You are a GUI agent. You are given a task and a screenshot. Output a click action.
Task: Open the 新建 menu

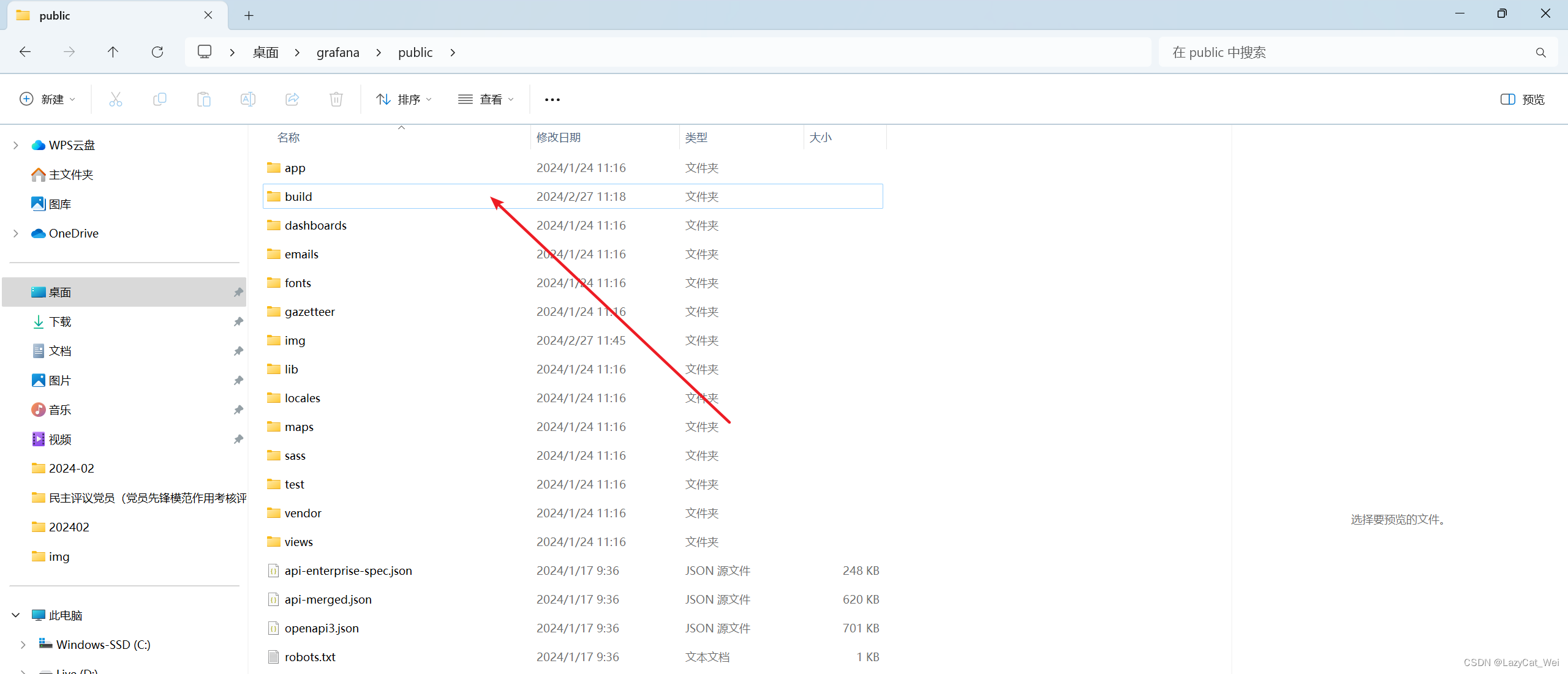click(47, 99)
